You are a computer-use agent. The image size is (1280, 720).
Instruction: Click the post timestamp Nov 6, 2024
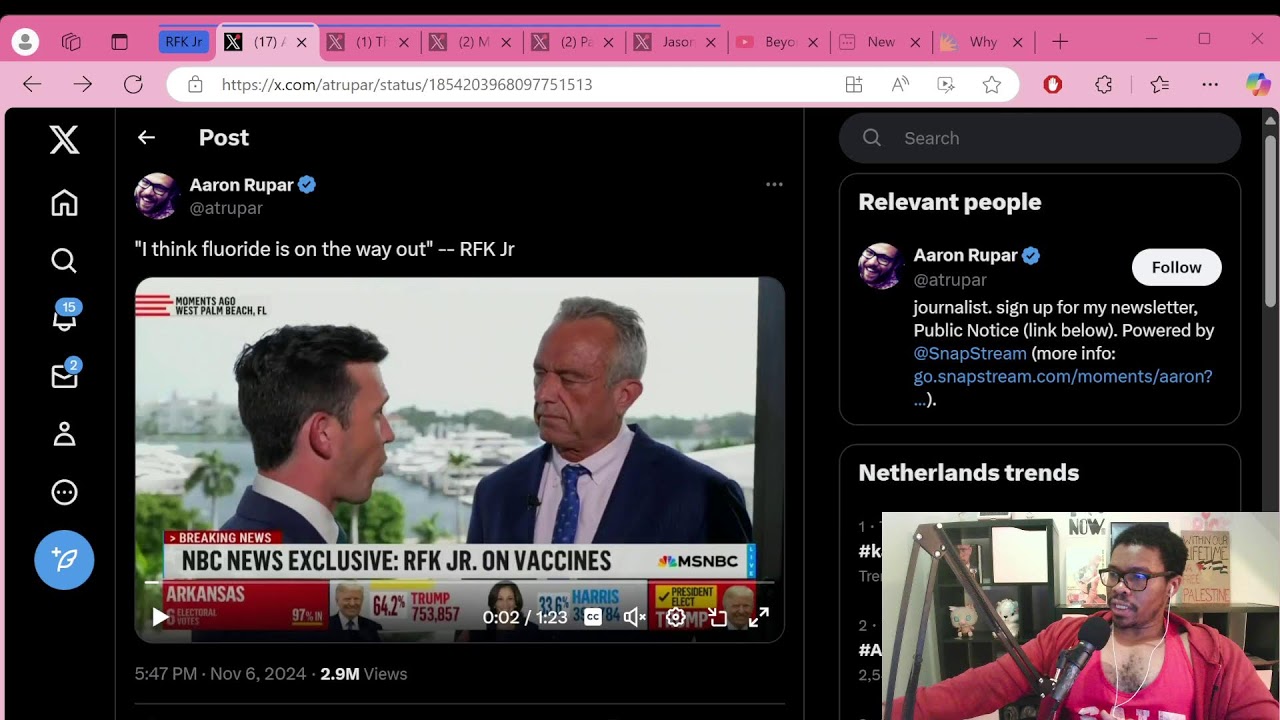click(220, 674)
